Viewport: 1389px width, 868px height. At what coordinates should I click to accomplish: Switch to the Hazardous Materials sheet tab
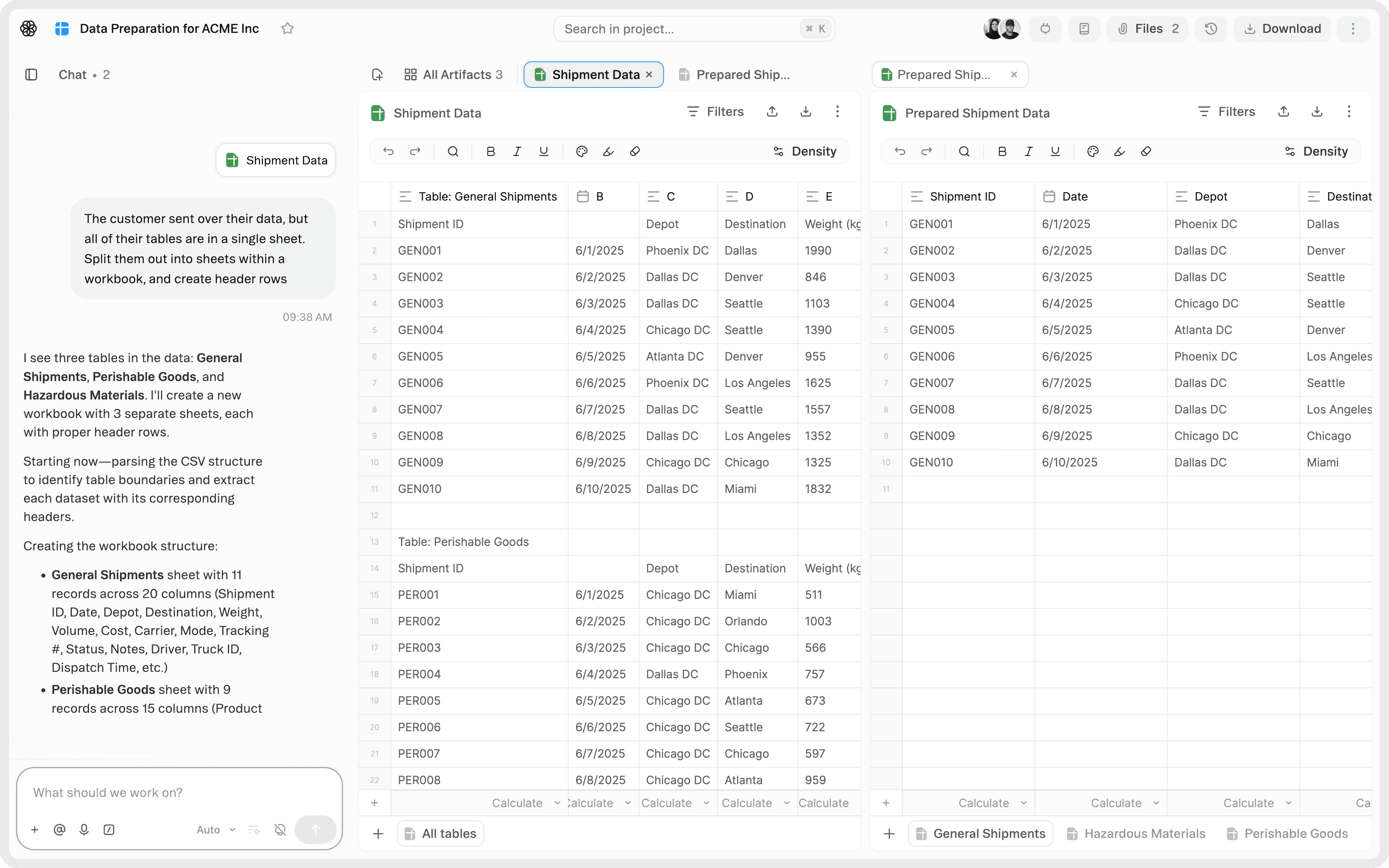coord(1136,834)
